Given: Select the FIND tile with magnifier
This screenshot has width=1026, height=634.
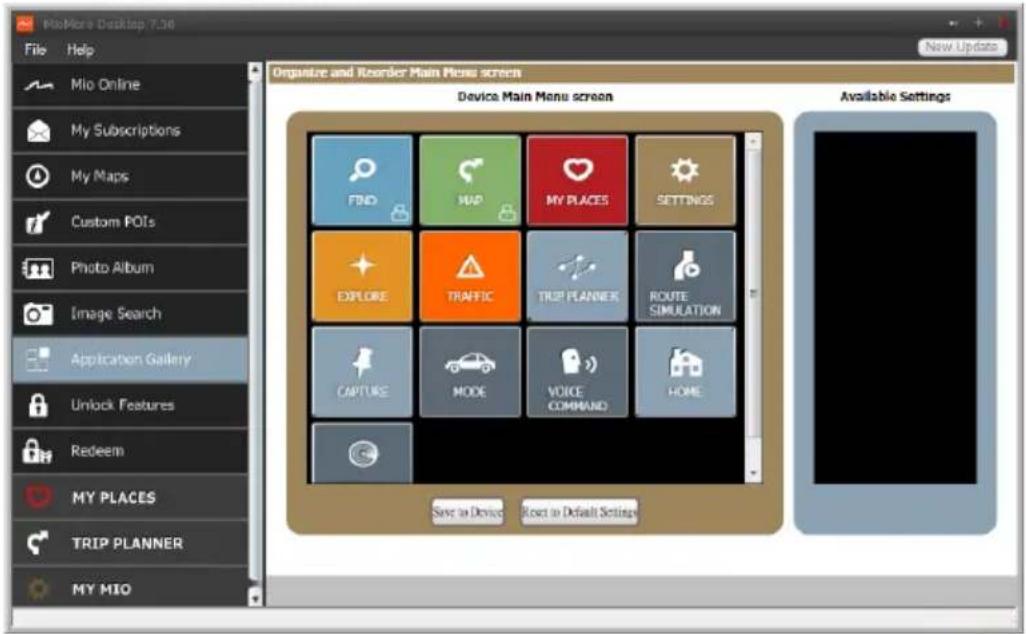Looking at the screenshot, I should 363,180.
